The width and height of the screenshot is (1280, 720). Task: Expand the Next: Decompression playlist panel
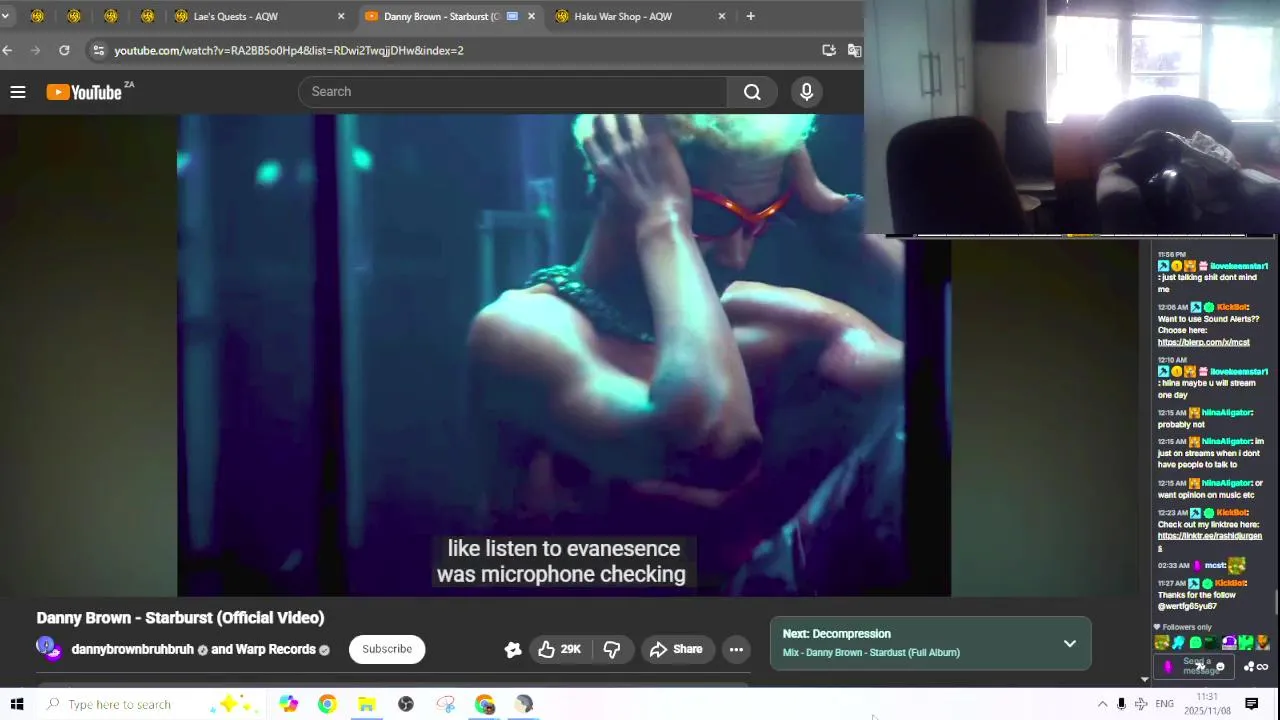[1070, 643]
